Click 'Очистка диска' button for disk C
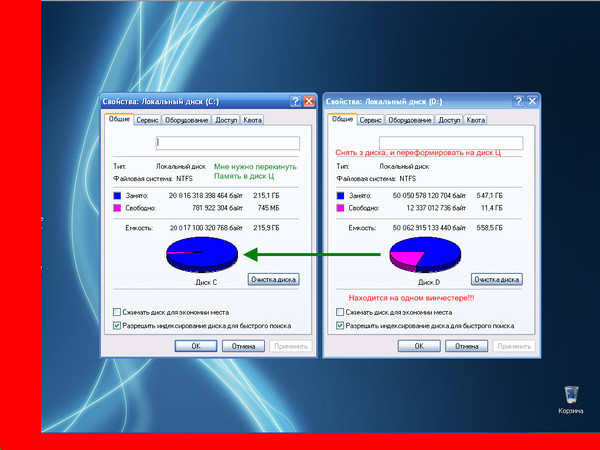This screenshot has width=600, height=450. [274, 279]
